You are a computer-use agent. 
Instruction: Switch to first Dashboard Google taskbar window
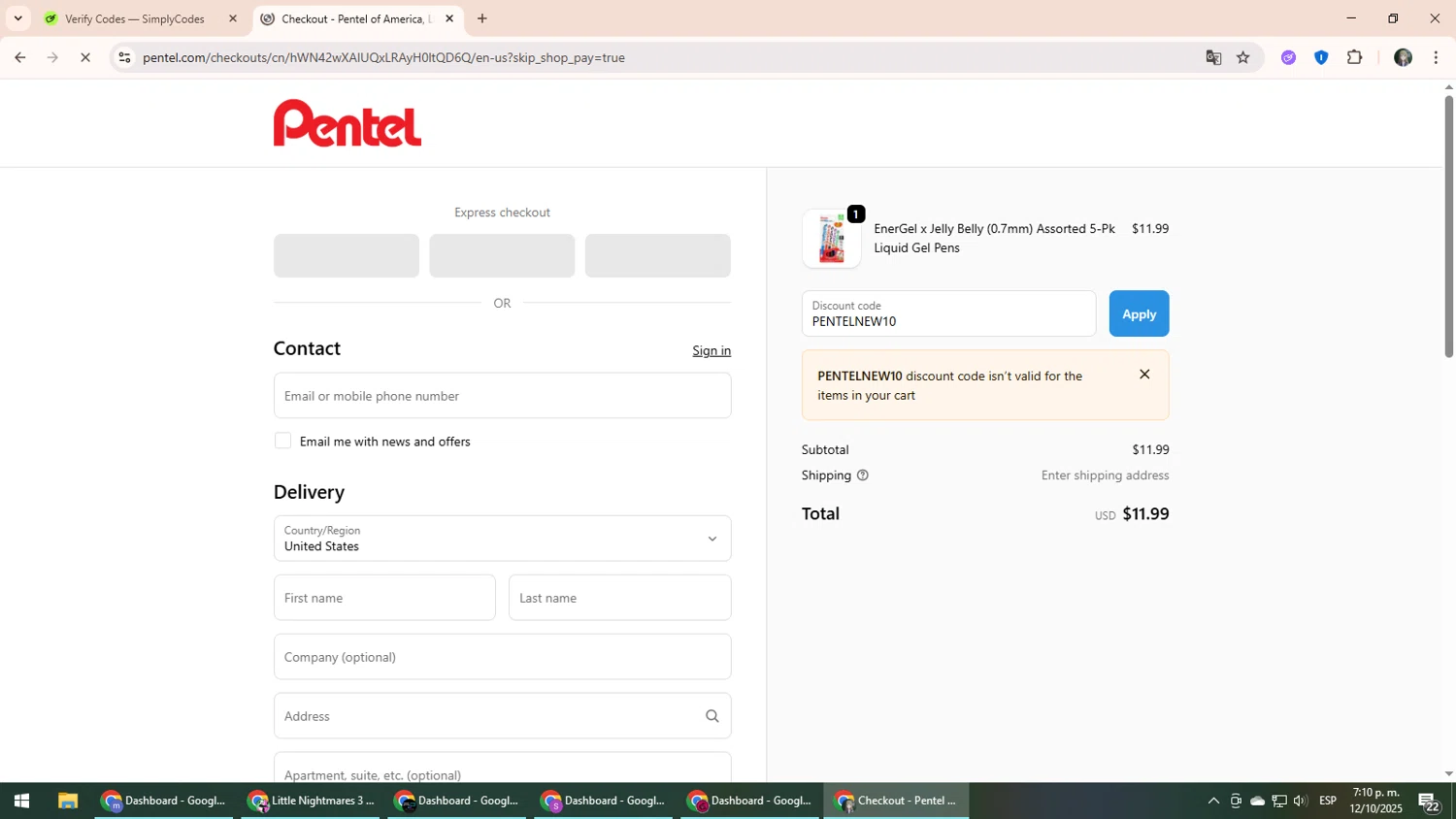pos(164,801)
